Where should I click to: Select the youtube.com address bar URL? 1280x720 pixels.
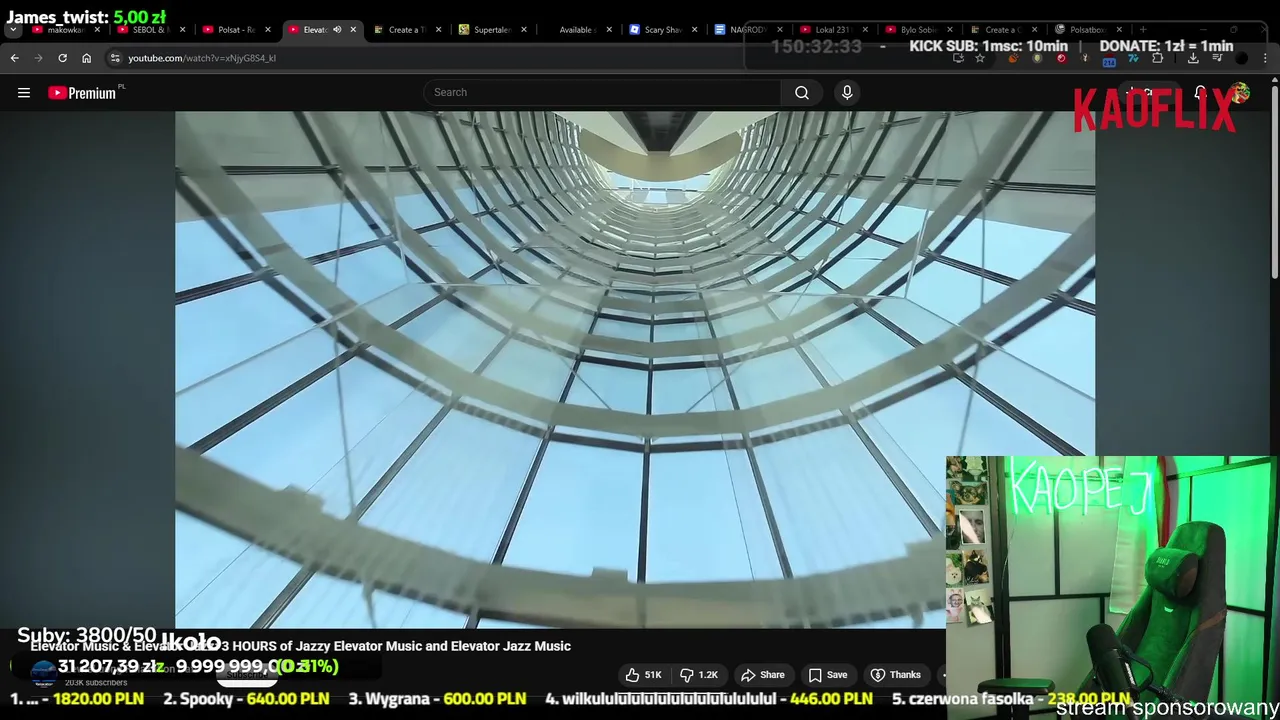click(202, 58)
